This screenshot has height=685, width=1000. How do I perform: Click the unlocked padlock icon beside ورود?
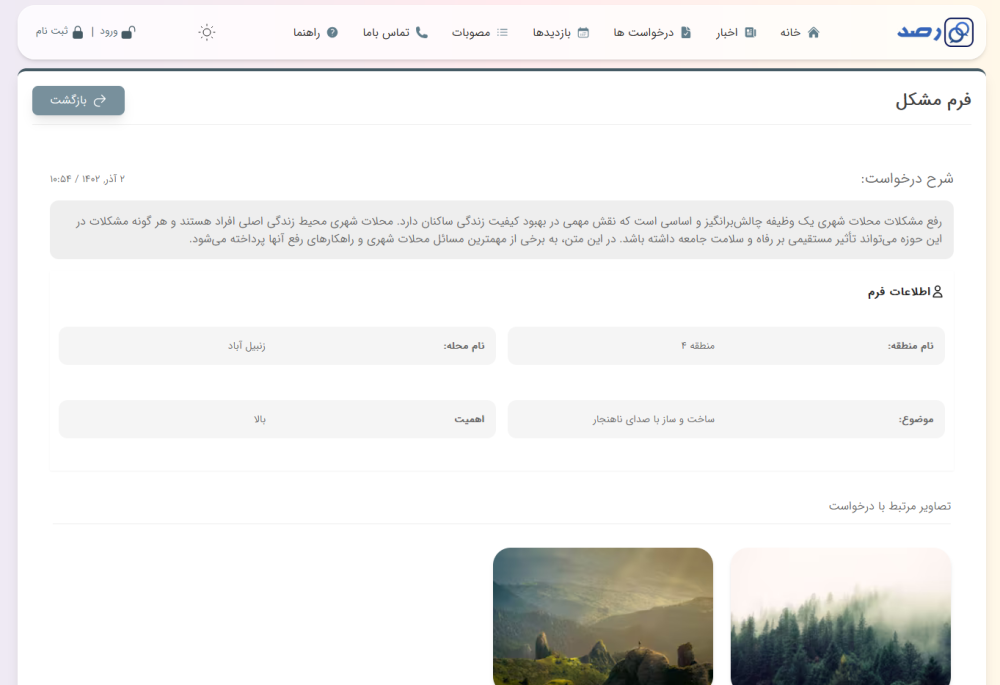(x=128, y=32)
